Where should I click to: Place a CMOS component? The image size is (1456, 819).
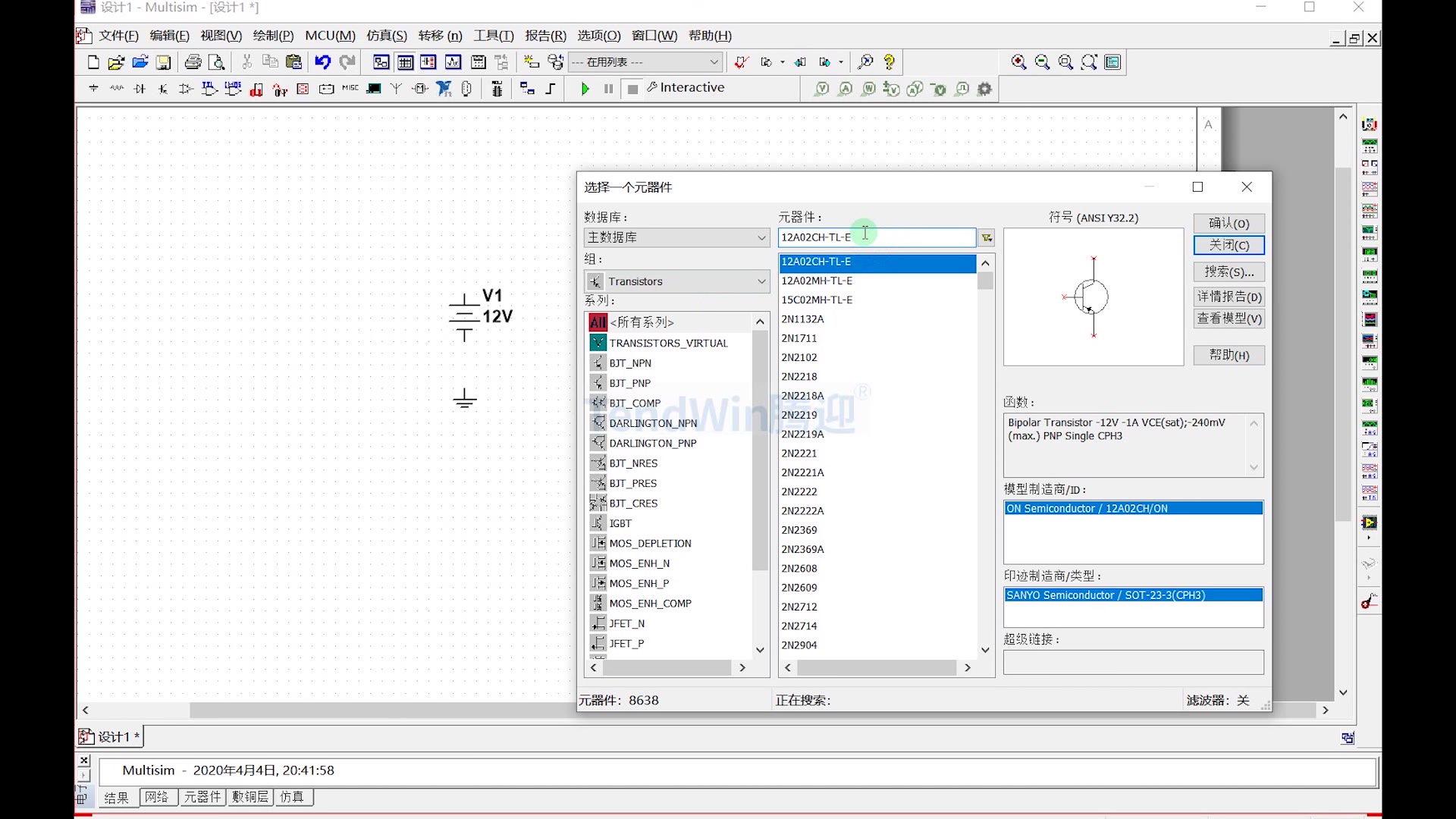tap(233, 89)
